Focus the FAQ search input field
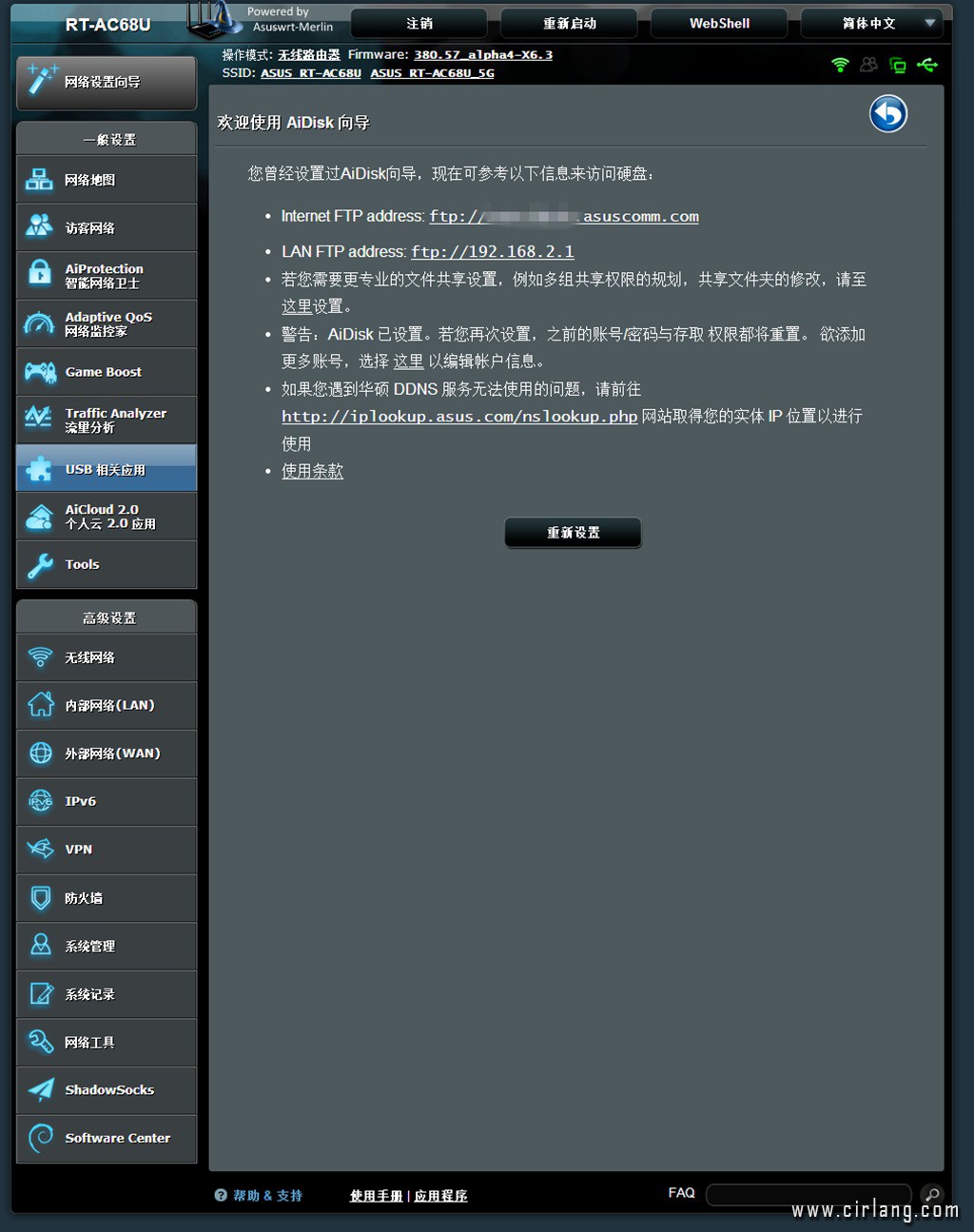Screen dimensions: 974x1232 pyautogui.click(x=809, y=1195)
